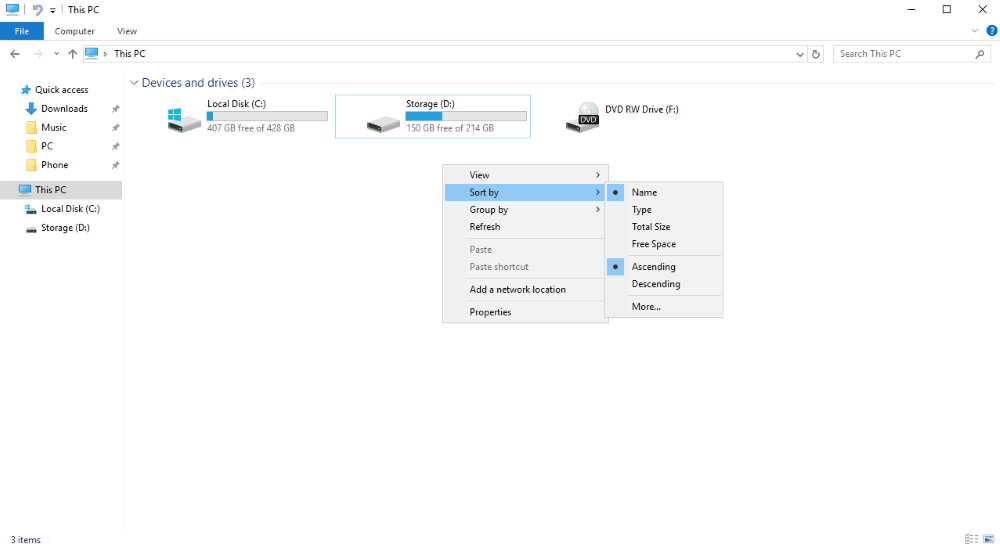Image resolution: width=1000 pixels, height=548 pixels.
Task: Open the File tab
Action: click(x=22, y=31)
